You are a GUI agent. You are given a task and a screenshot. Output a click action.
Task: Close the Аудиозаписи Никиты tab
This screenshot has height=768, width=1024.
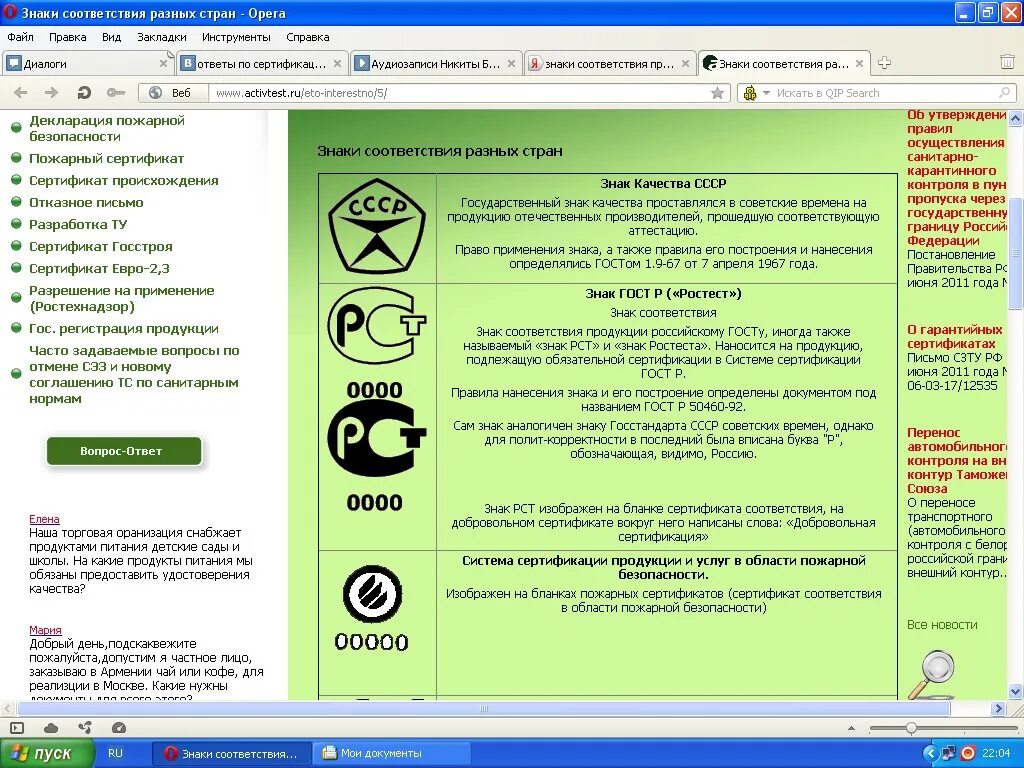coord(511,63)
